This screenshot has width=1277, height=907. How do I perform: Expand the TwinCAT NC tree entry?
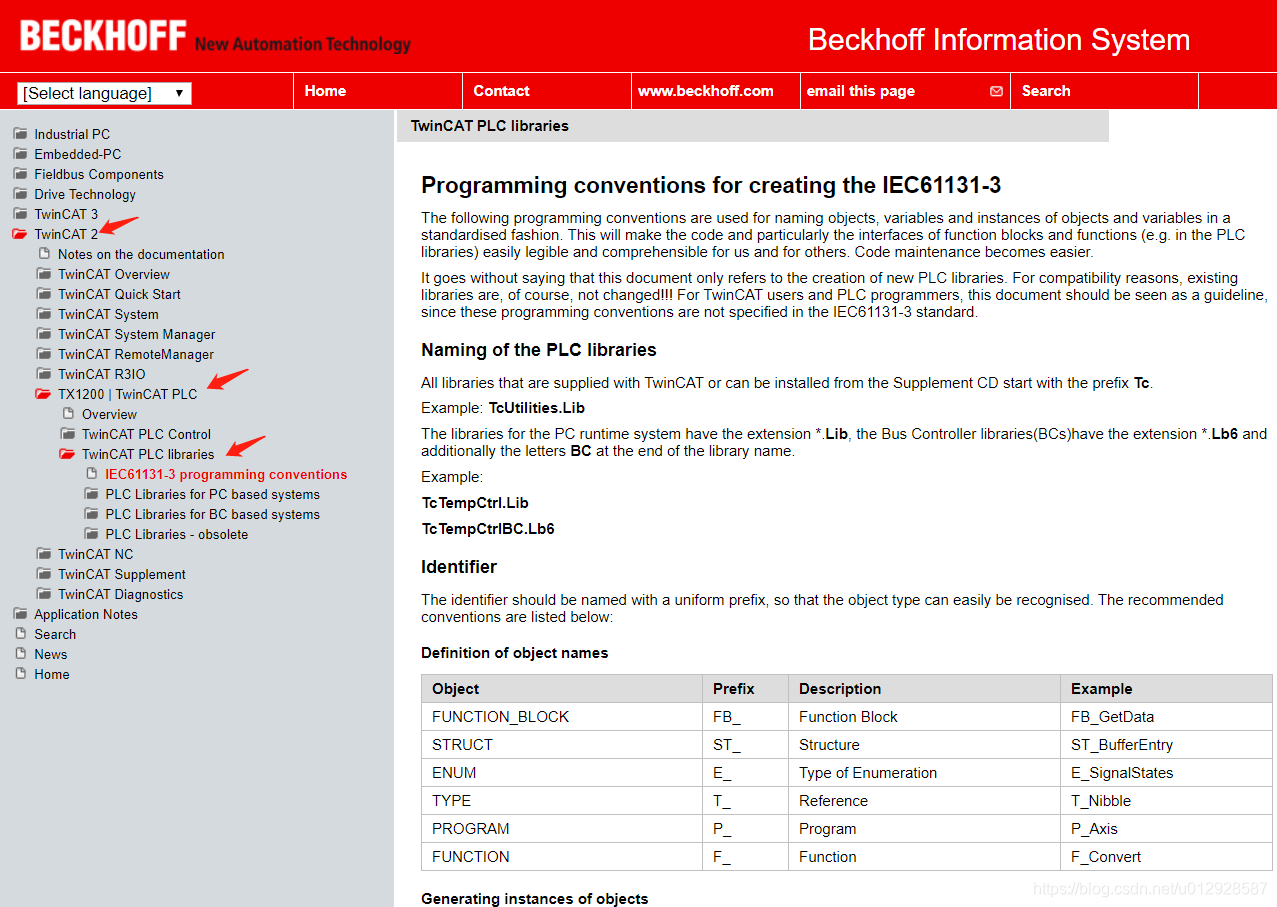95,554
